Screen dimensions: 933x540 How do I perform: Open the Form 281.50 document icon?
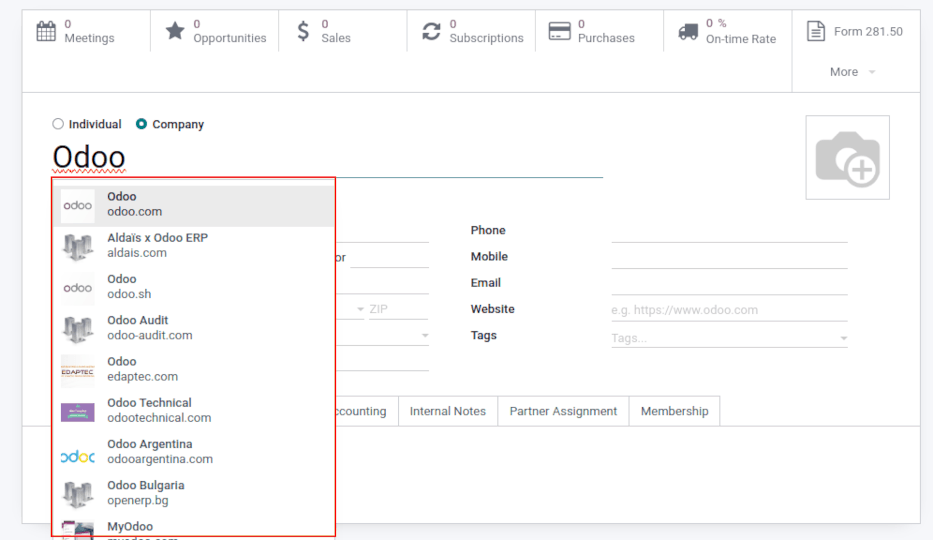pyautogui.click(x=816, y=31)
